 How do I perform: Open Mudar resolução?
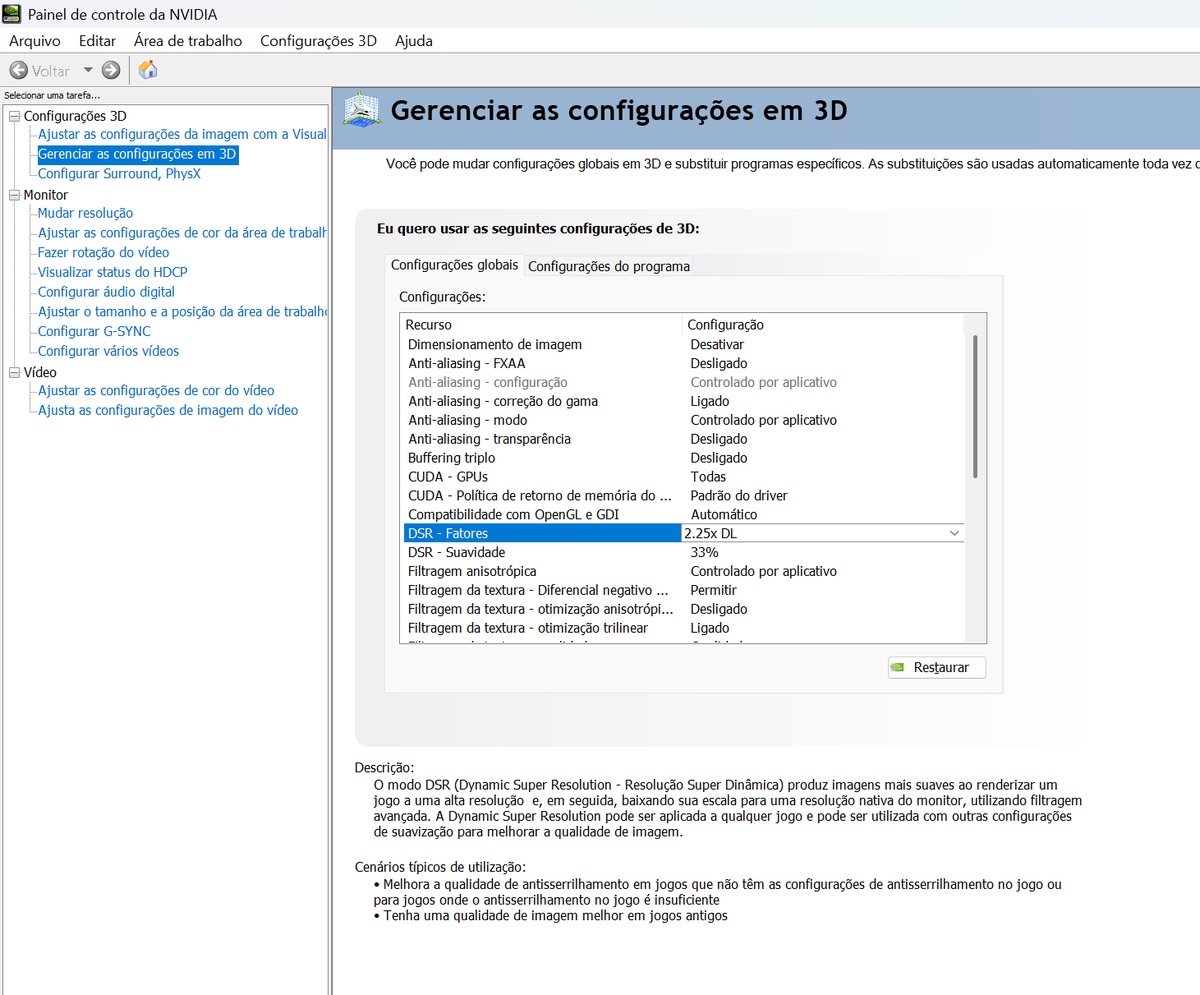click(x=85, y=213)
